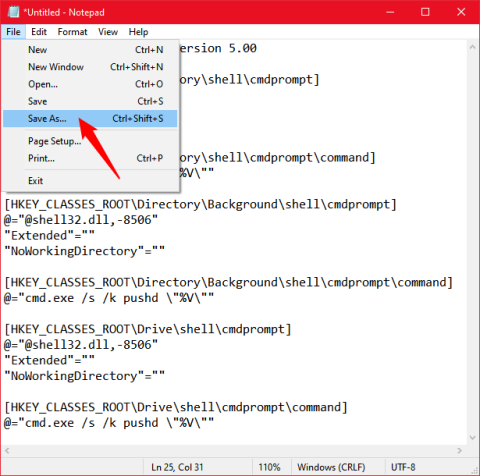This screenshot has width=480, height=476.
Task: Open the File menu
Action: [13, 32]
